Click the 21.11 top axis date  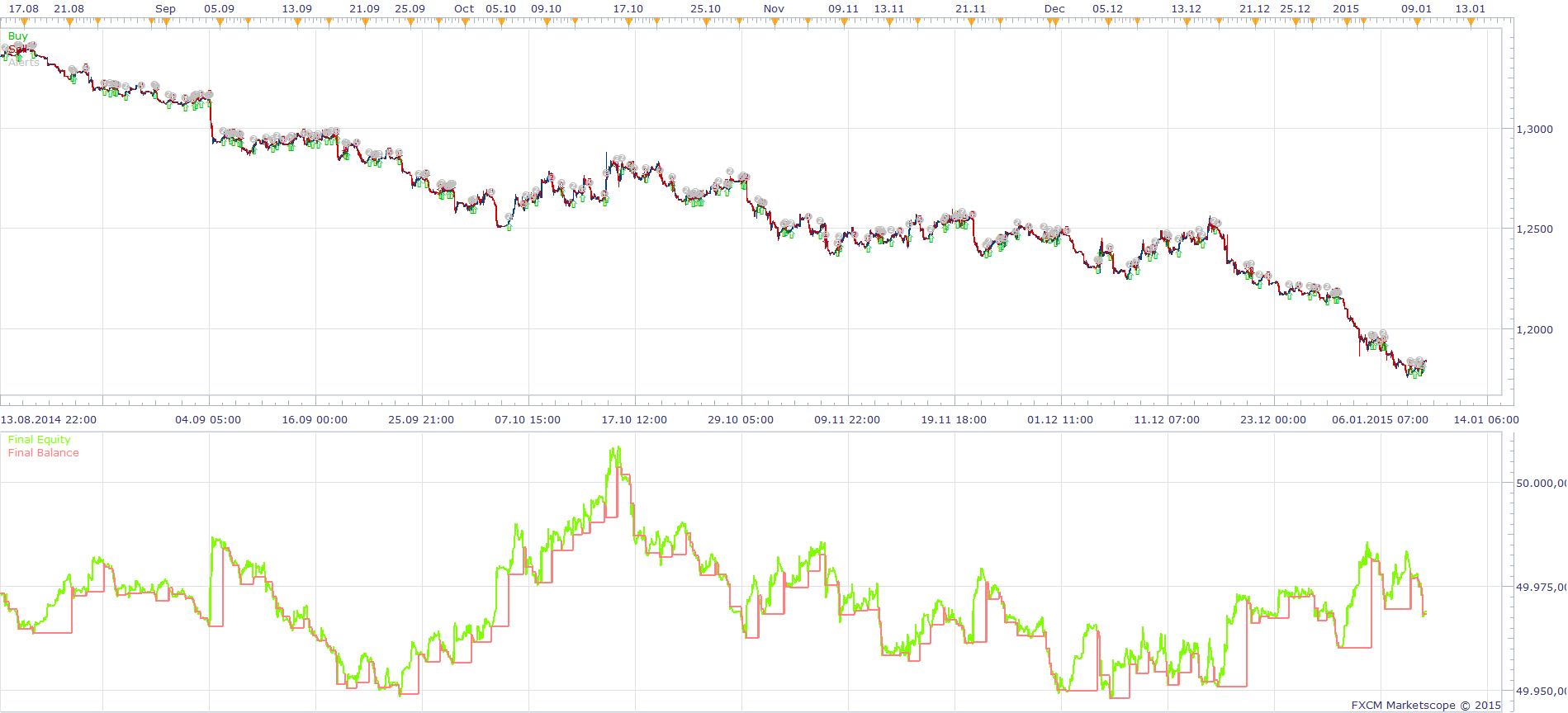click(x=971, y=9)
